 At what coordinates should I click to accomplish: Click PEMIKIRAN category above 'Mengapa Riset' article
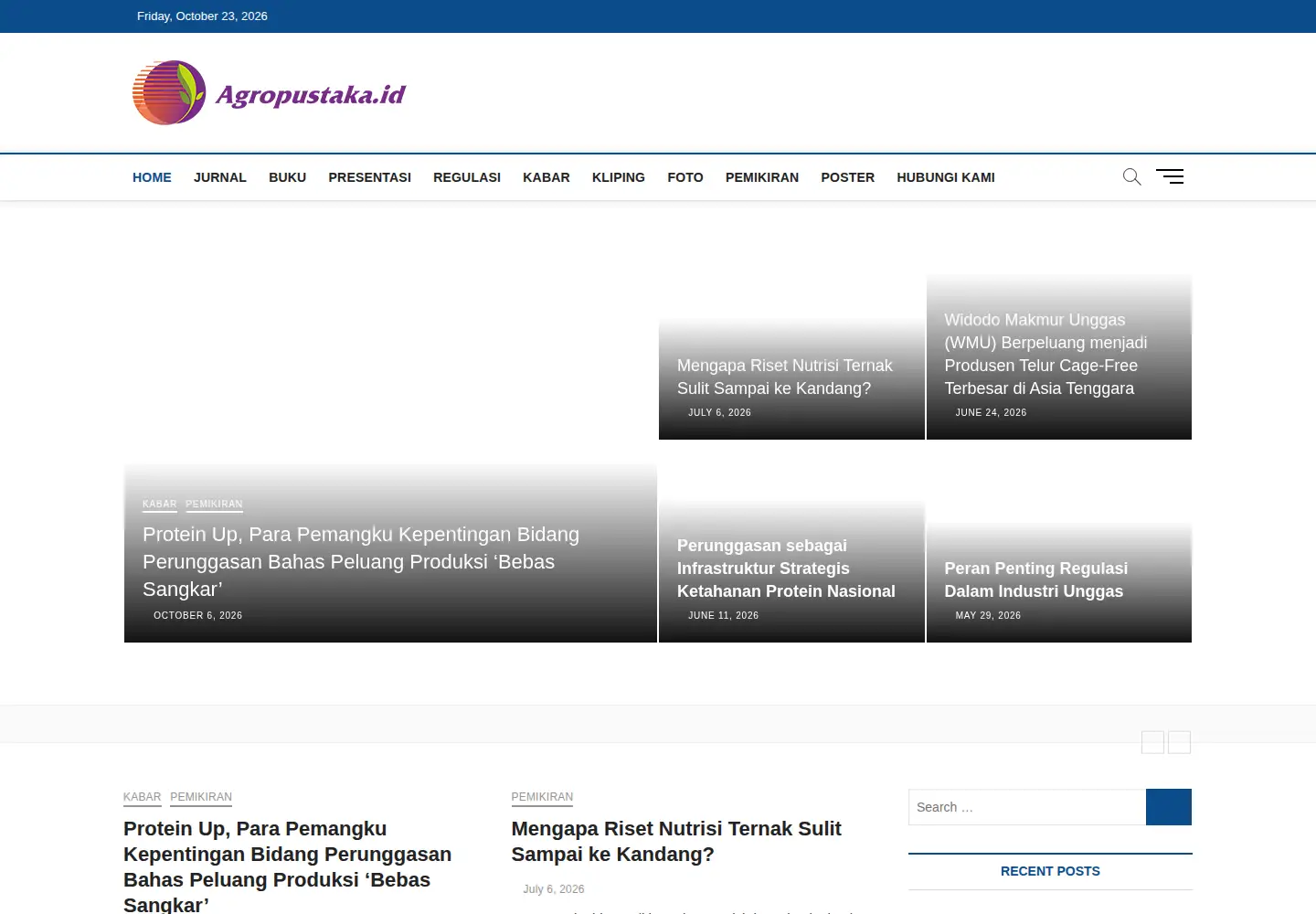pyautogui.click(x=543, y=797)
